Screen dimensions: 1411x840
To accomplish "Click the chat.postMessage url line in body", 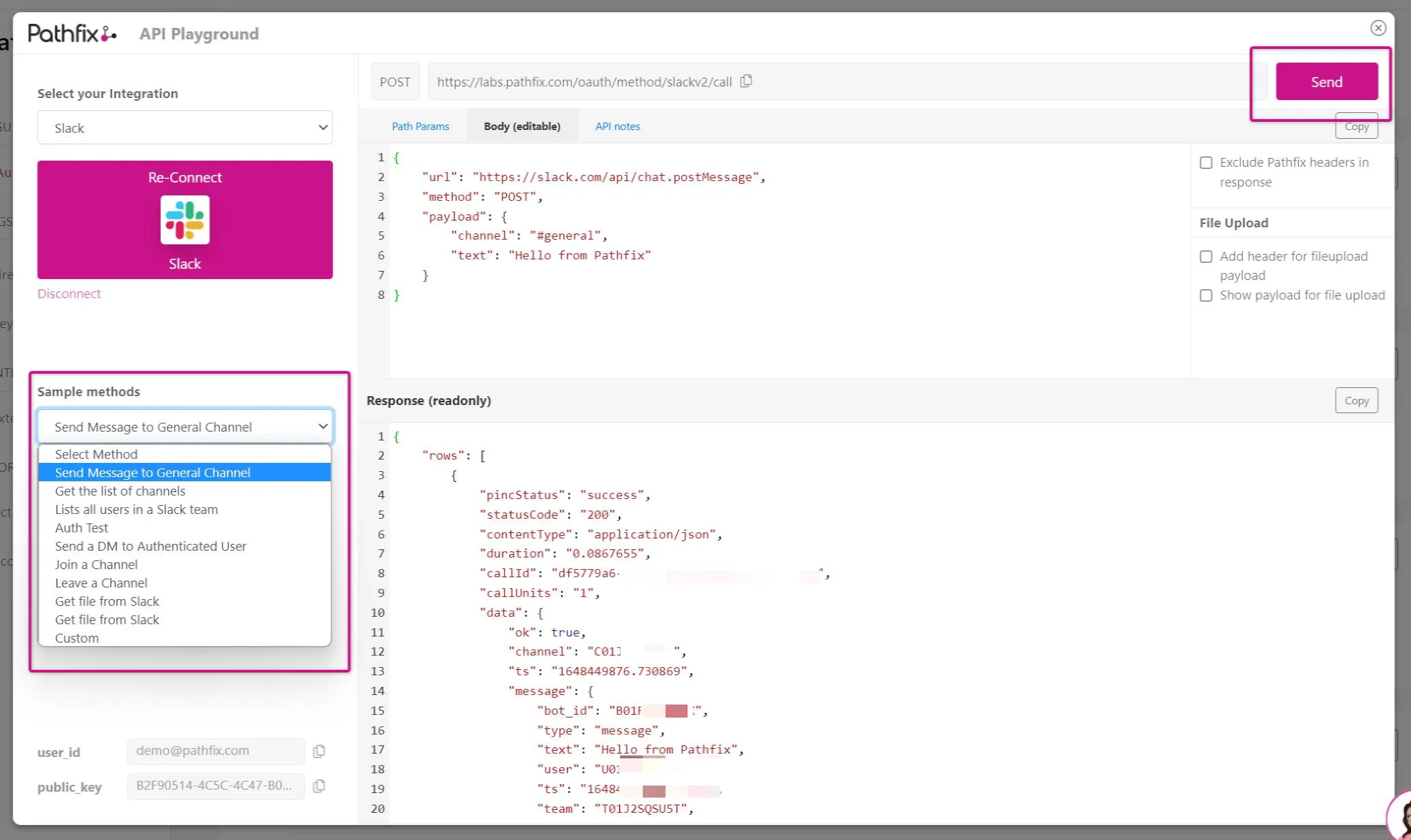I will tap(594, 177).
